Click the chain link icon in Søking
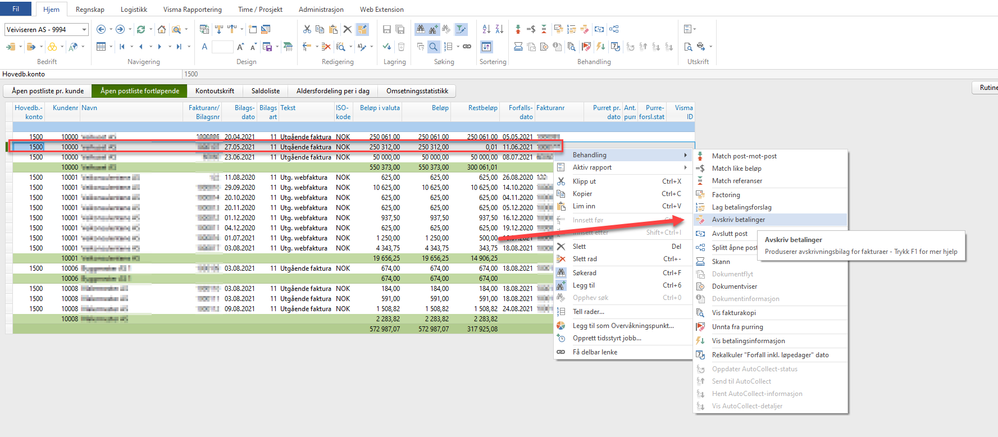The image size is (998, 437). tap(467, 46)
